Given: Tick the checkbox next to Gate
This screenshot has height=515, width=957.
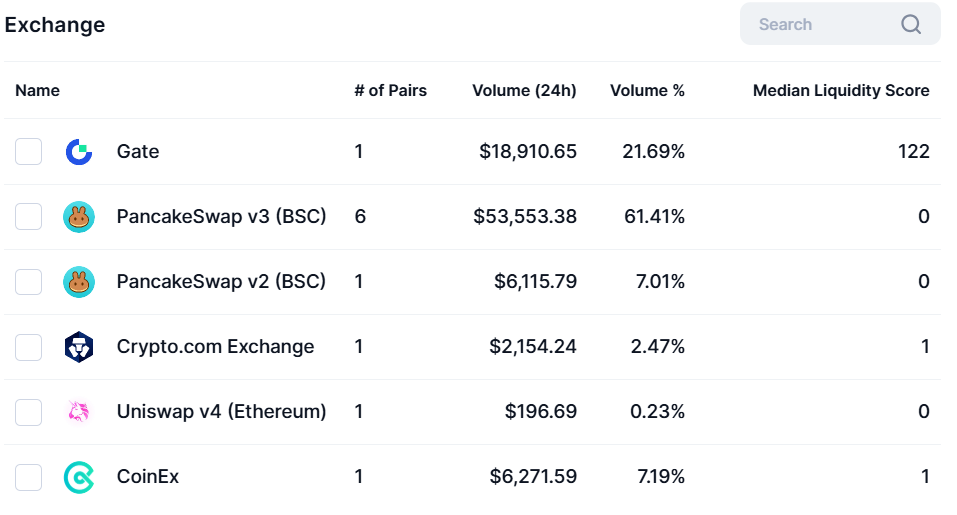Looking at the screenshot, I should pyautogui.click(x=29, y=152).
